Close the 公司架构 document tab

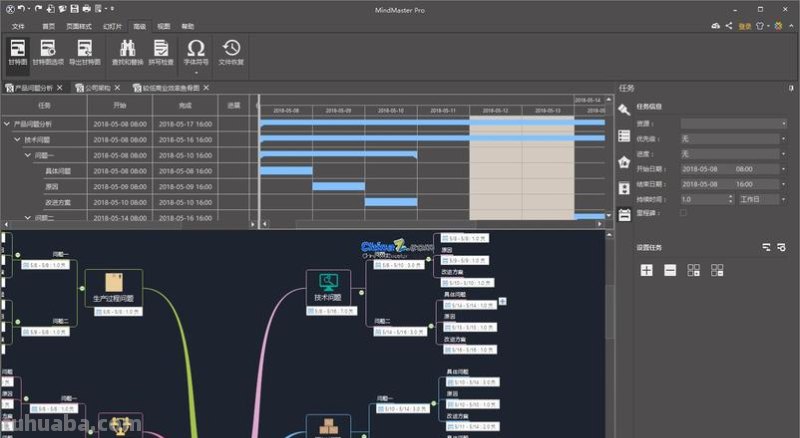click(117, 88)
